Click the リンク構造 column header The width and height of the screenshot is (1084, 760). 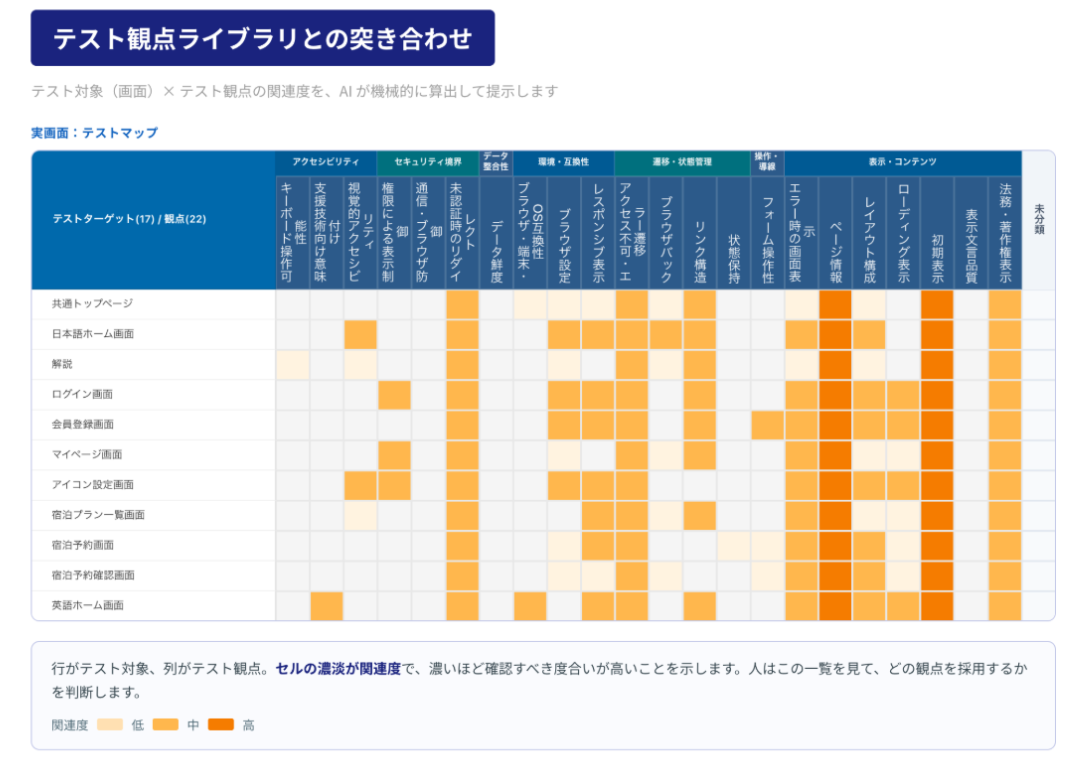[x=700, y=232]
